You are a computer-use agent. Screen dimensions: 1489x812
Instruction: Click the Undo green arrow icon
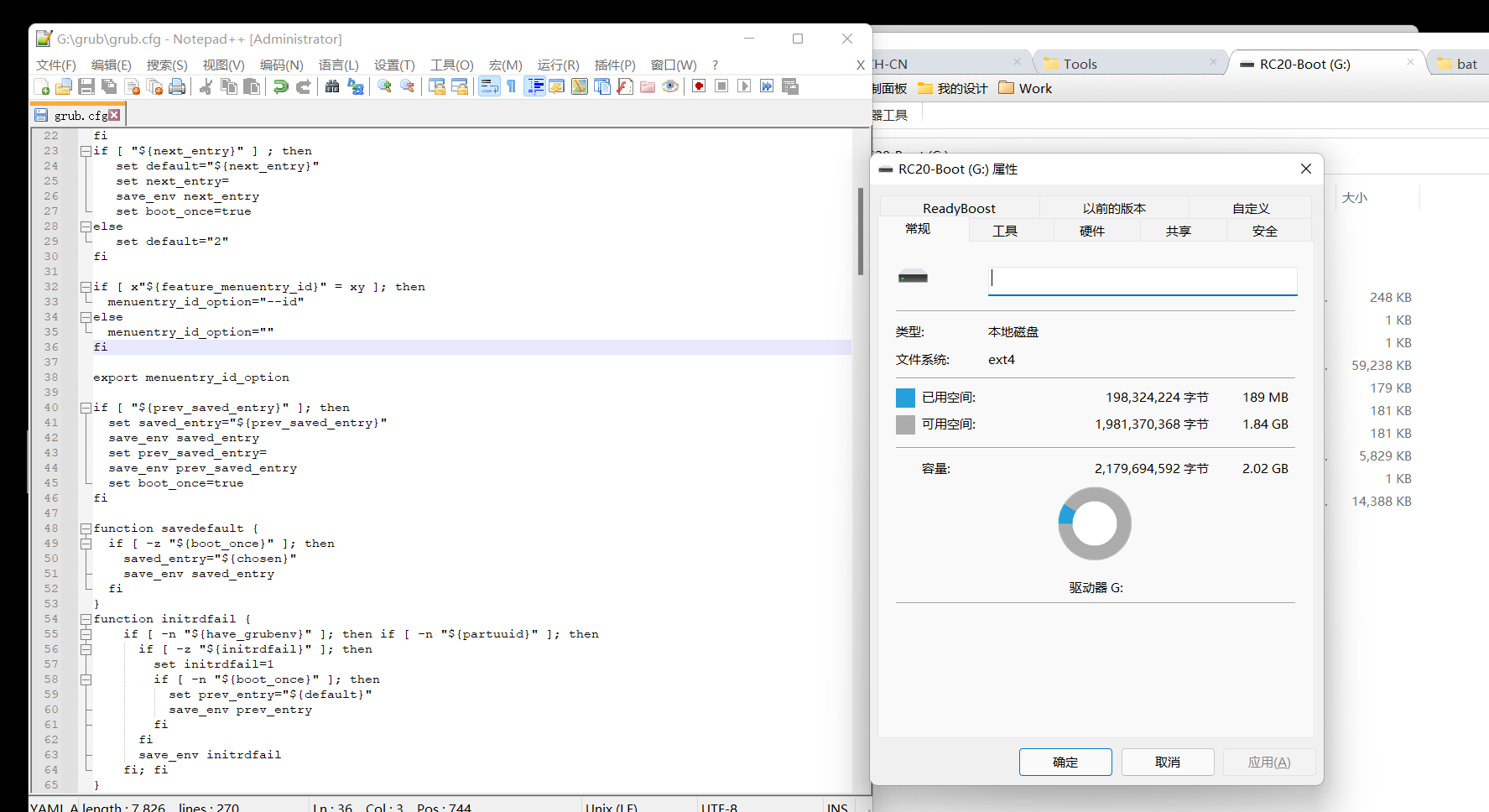[281, 86]
